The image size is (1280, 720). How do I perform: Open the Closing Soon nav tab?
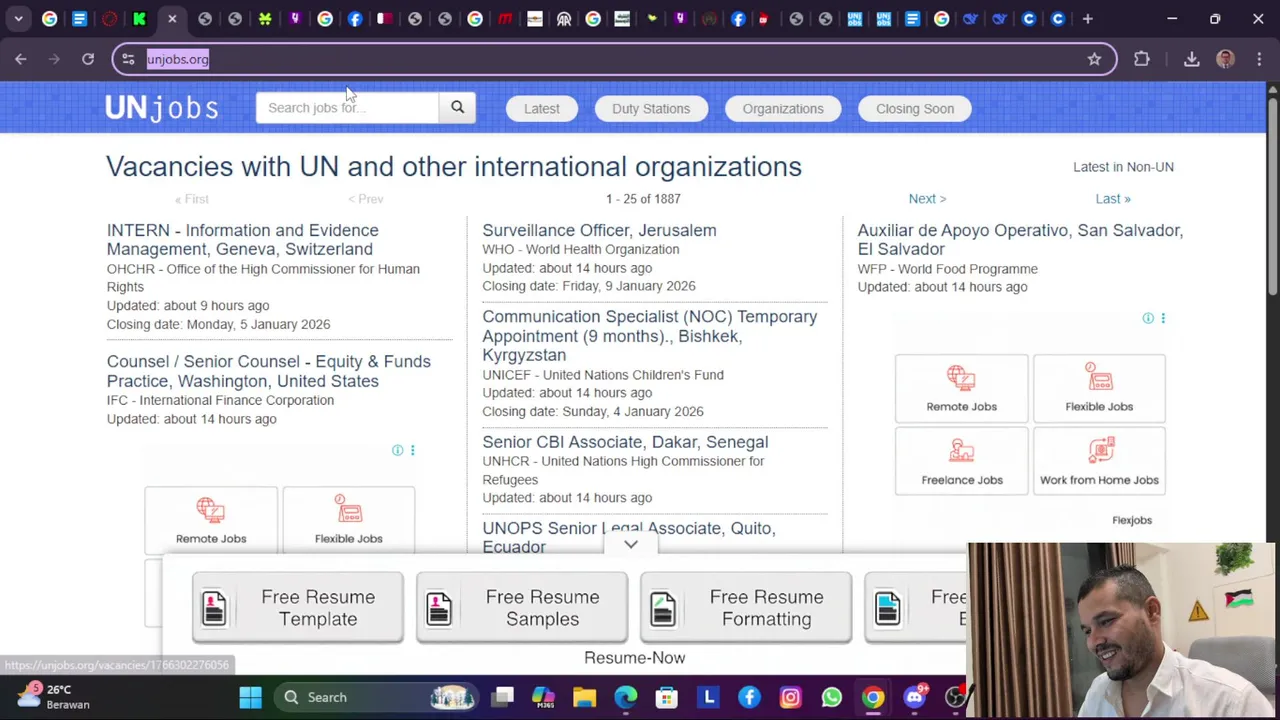pos(915,108)
